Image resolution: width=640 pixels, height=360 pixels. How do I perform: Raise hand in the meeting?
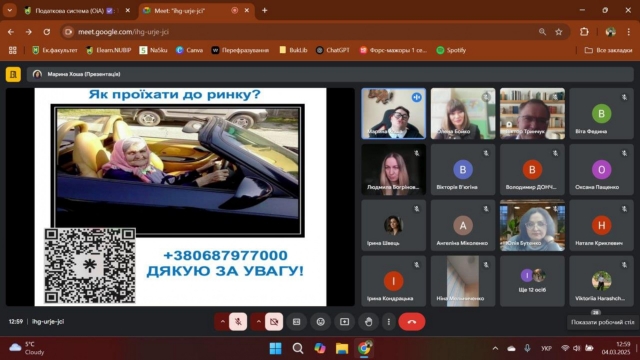368,322
